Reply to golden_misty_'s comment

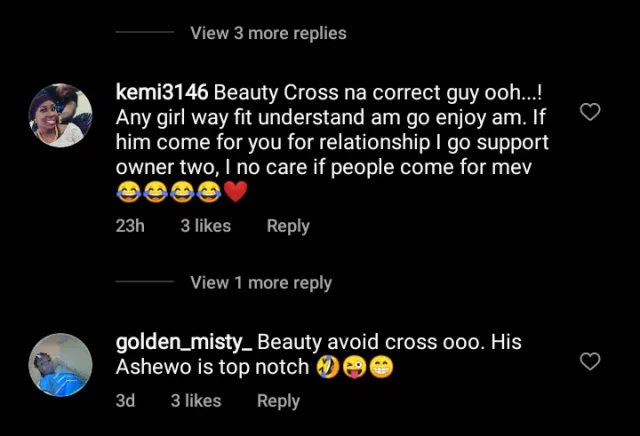(x=278, y=400)
